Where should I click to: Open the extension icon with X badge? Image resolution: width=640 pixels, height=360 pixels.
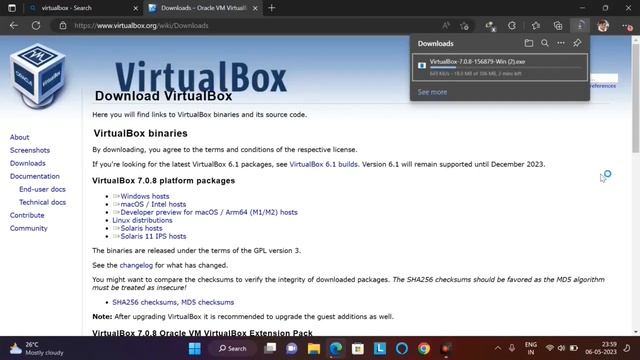pos(490,26)
